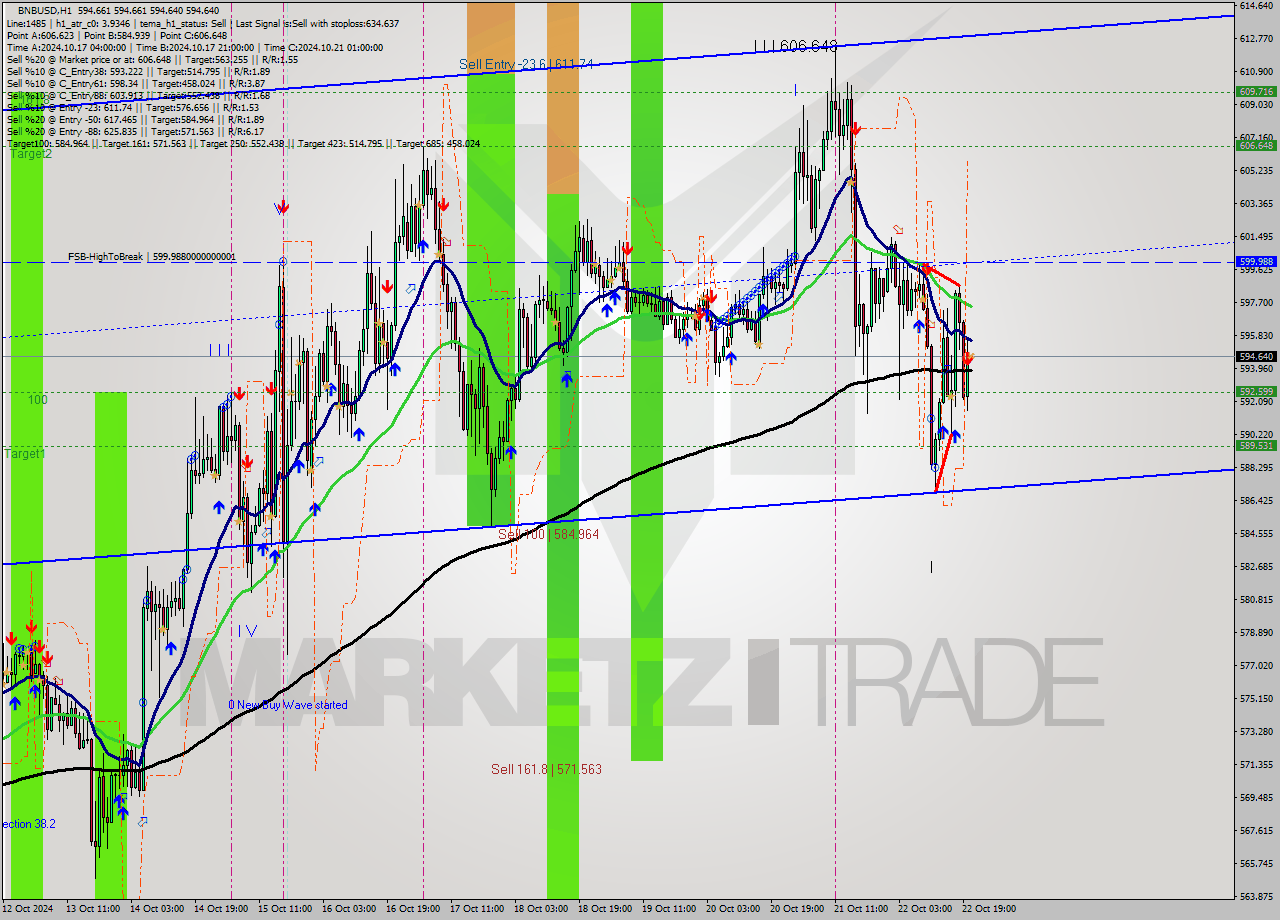Select the 'Sell 161.8 | 571.563' label

click(546, 769)
